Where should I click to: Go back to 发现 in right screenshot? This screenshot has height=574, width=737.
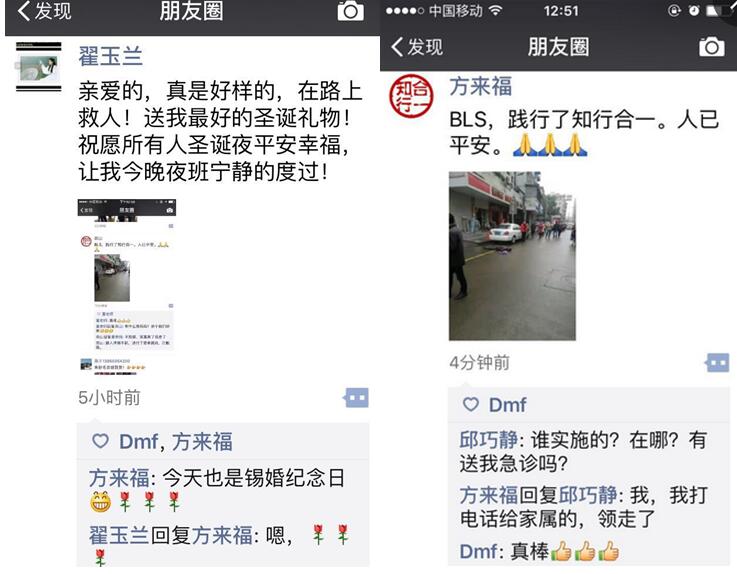click(417, 47)
